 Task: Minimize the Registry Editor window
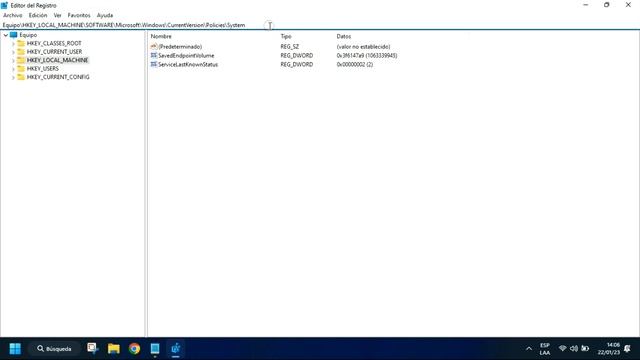[586, 5]
